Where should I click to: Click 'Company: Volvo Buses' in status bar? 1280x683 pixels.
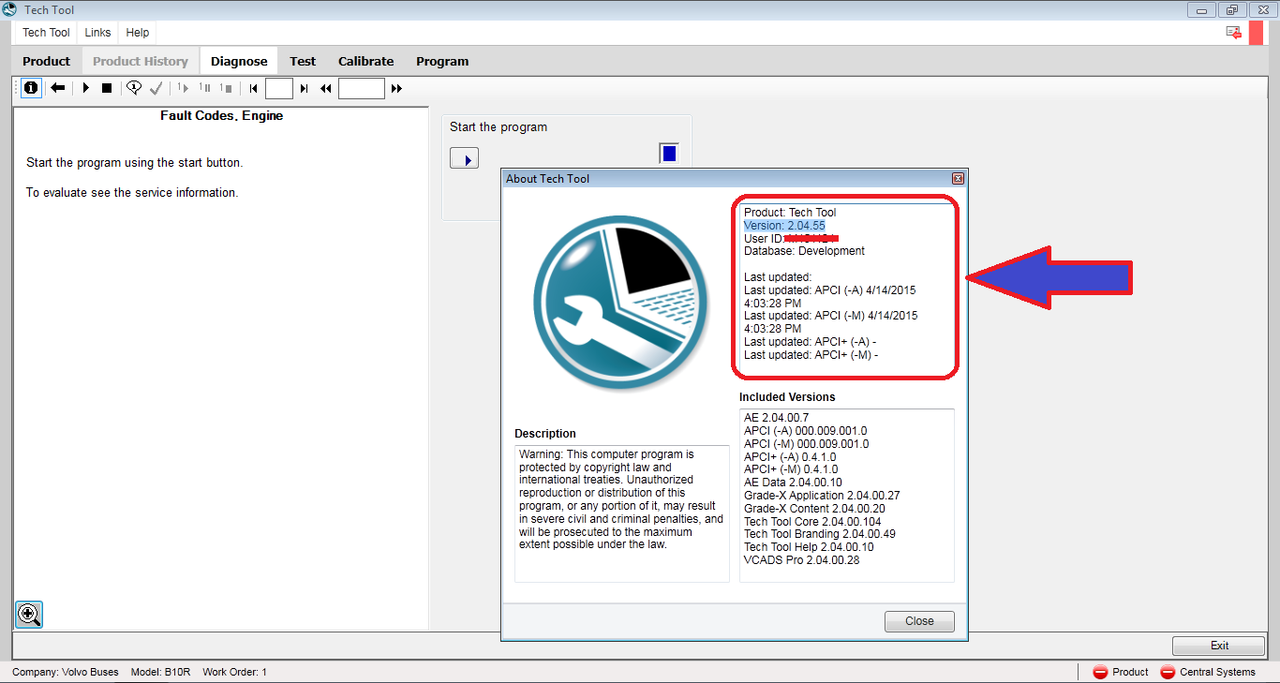(66, 672)
